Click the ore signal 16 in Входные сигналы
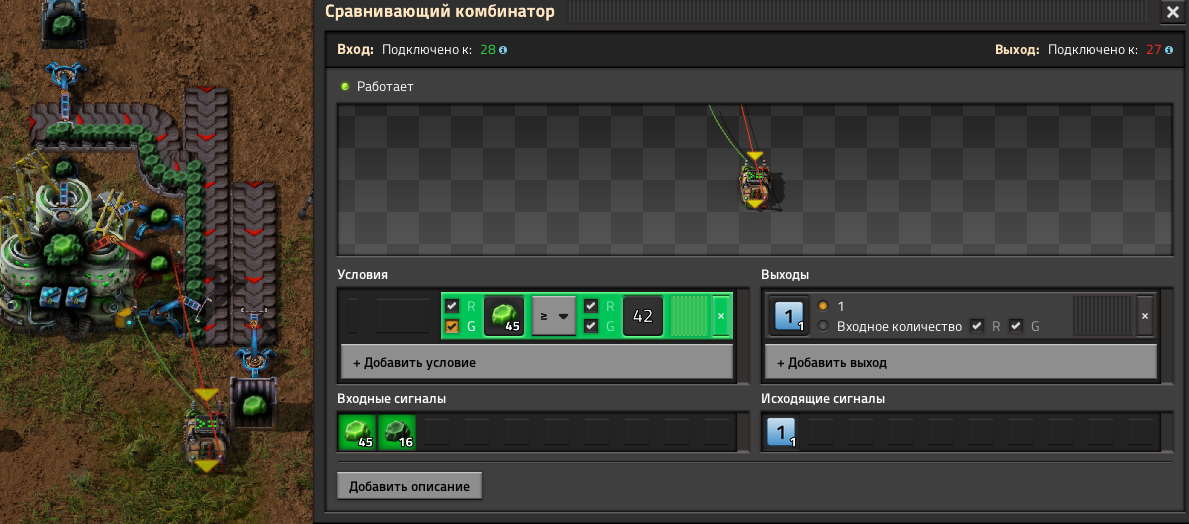 pos(397,431)
